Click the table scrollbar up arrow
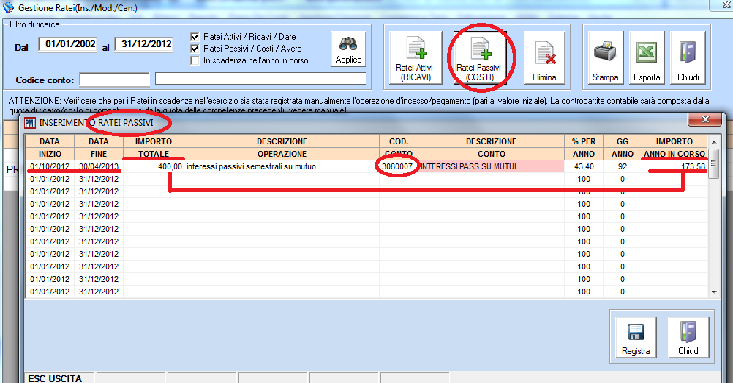The height and width of the screenshot is (383, 733). pos(713,142)
